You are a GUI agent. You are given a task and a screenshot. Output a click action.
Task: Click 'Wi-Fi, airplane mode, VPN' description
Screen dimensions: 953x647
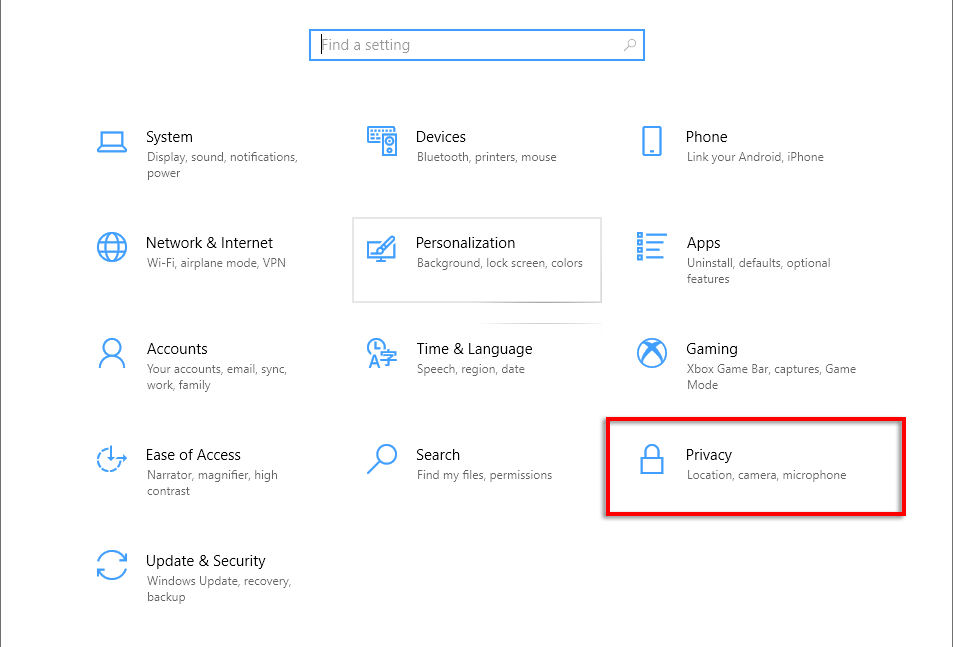pyautogui.click(x=216, y=263)
